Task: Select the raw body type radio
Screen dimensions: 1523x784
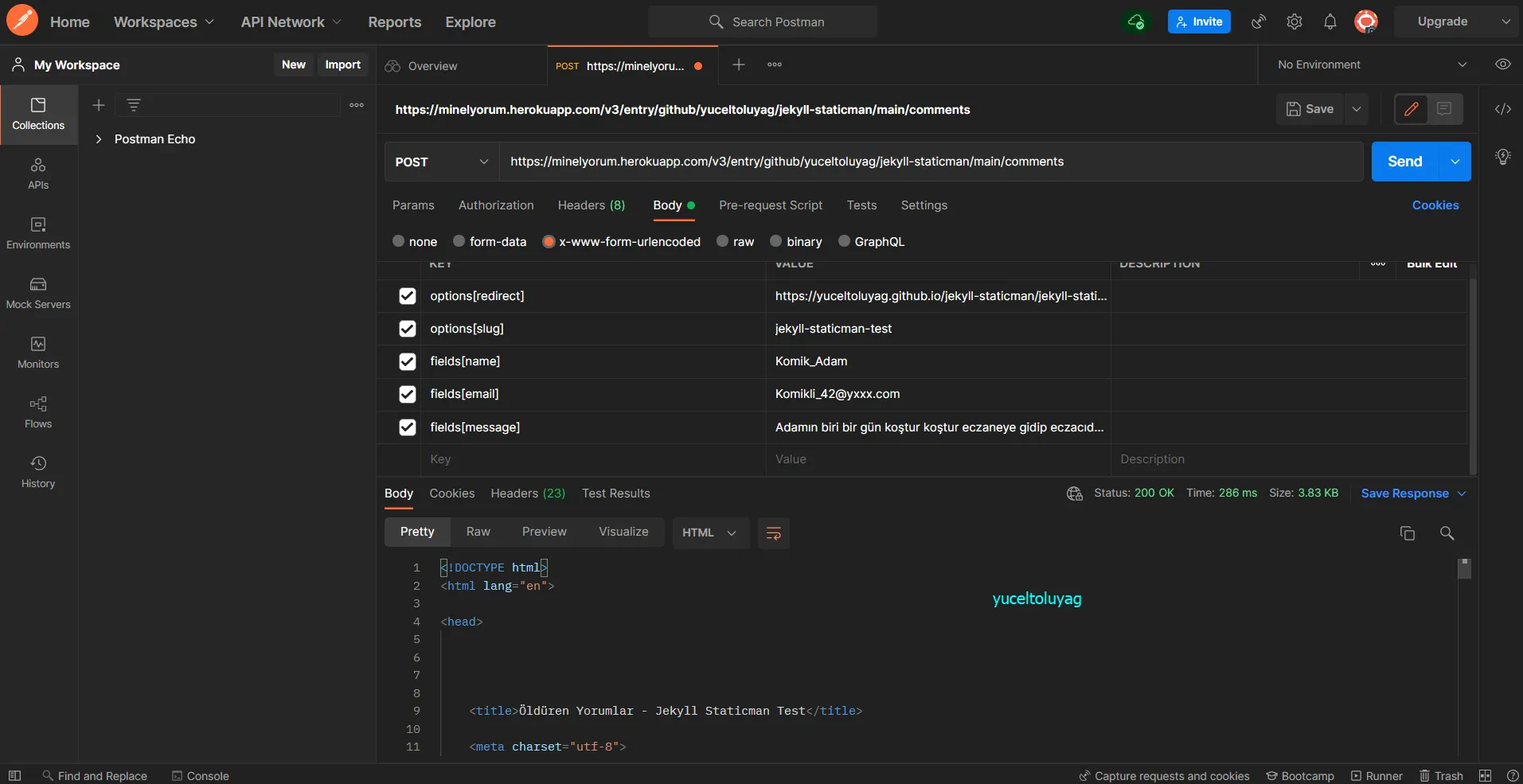Action: [723, 241]
